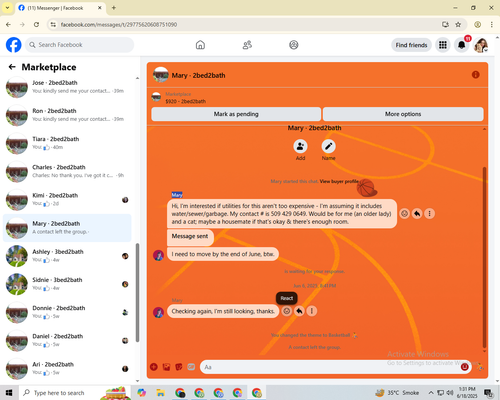Open the notifications bell
This screenshot has width=500, height=400.
pos(462,45)
